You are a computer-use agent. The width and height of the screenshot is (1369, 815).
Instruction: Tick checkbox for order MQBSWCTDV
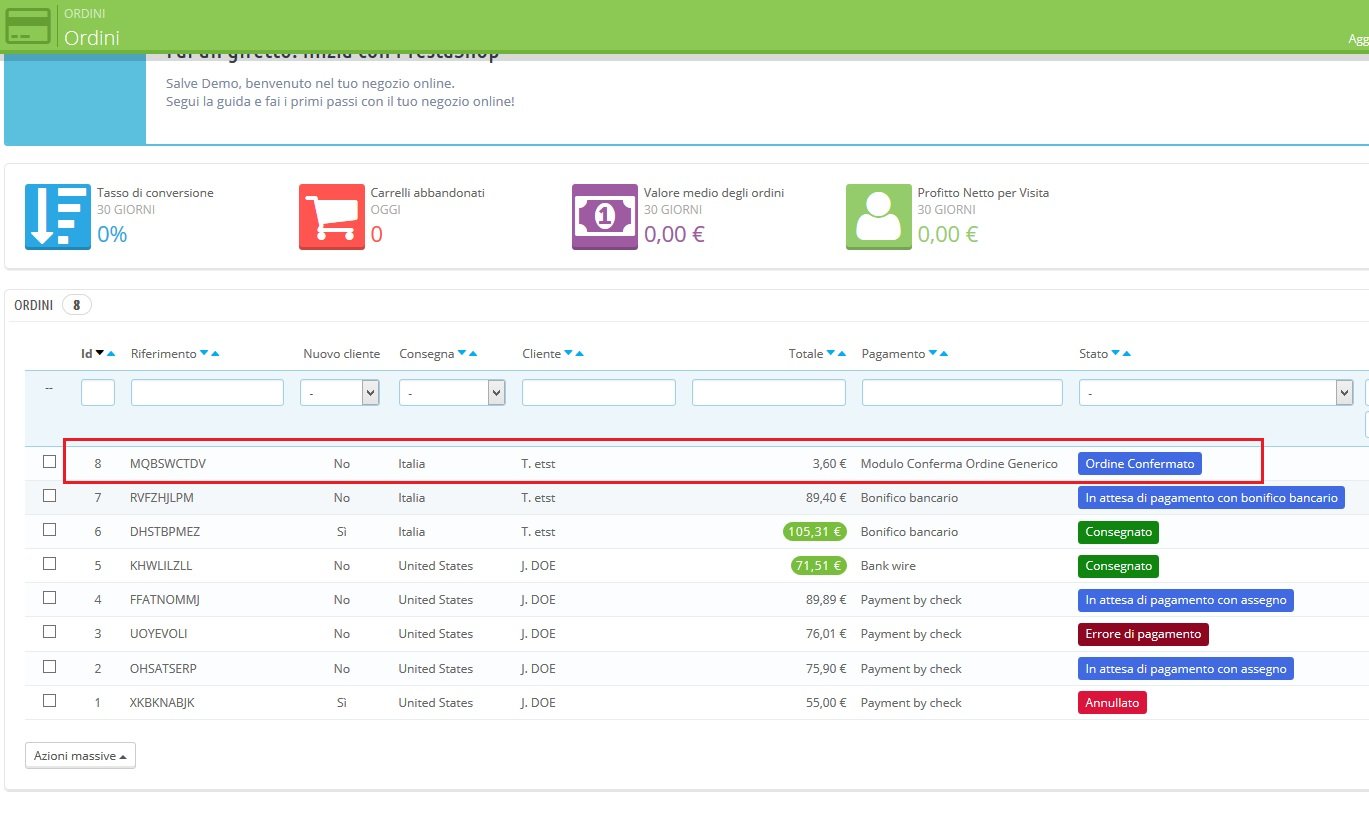49,462
